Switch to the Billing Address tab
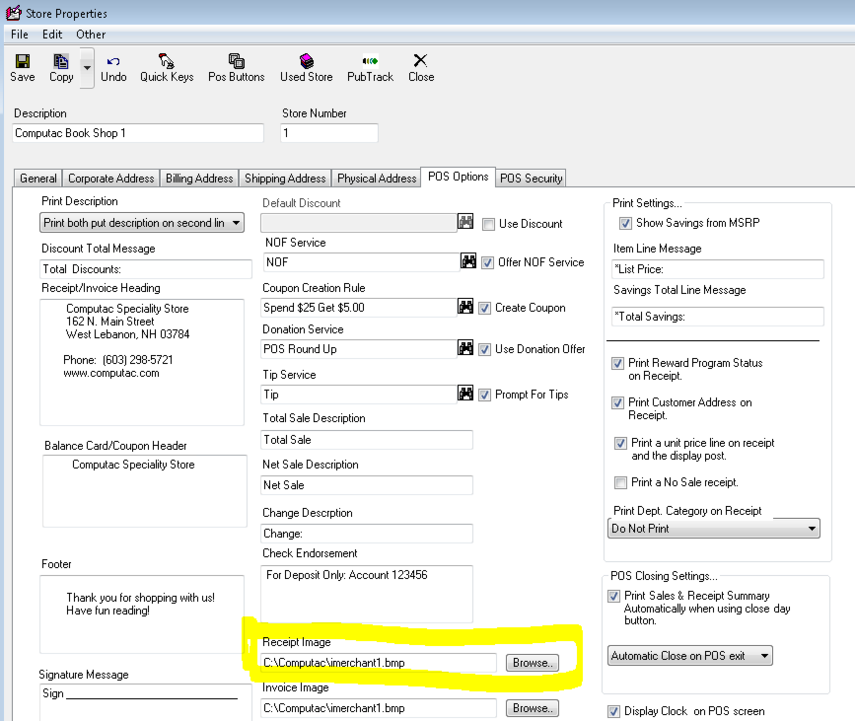Viewport: 855px width, 721px height. [x=200, y=178]
